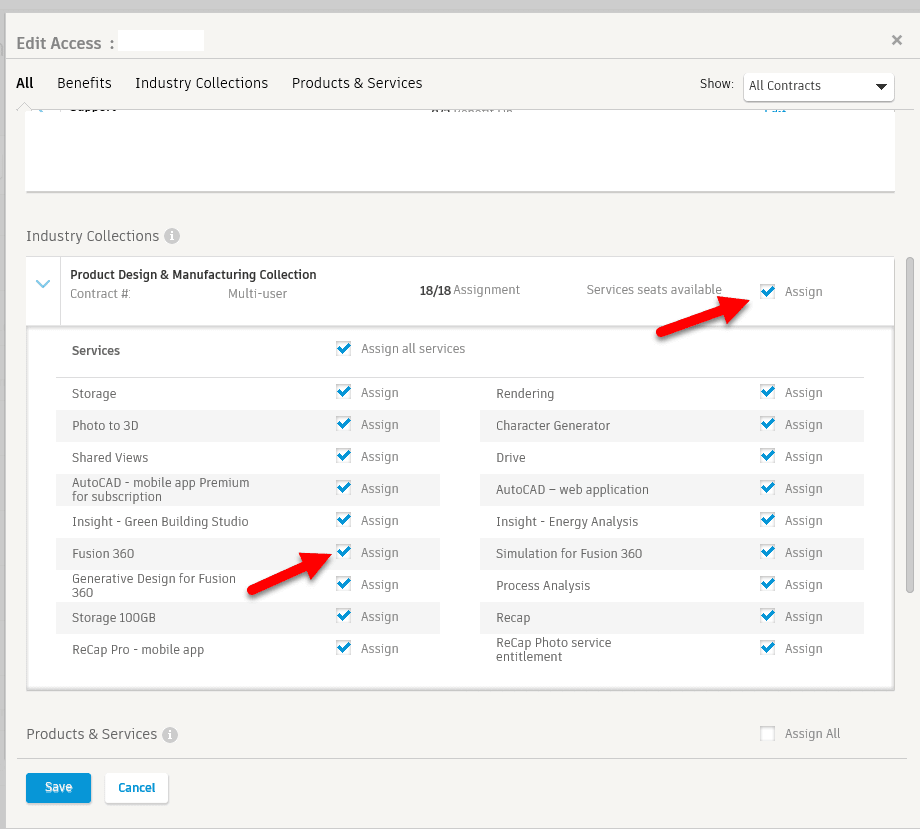
Task: Uncheck Assign for the collection contract
Action: click(767, 292)
